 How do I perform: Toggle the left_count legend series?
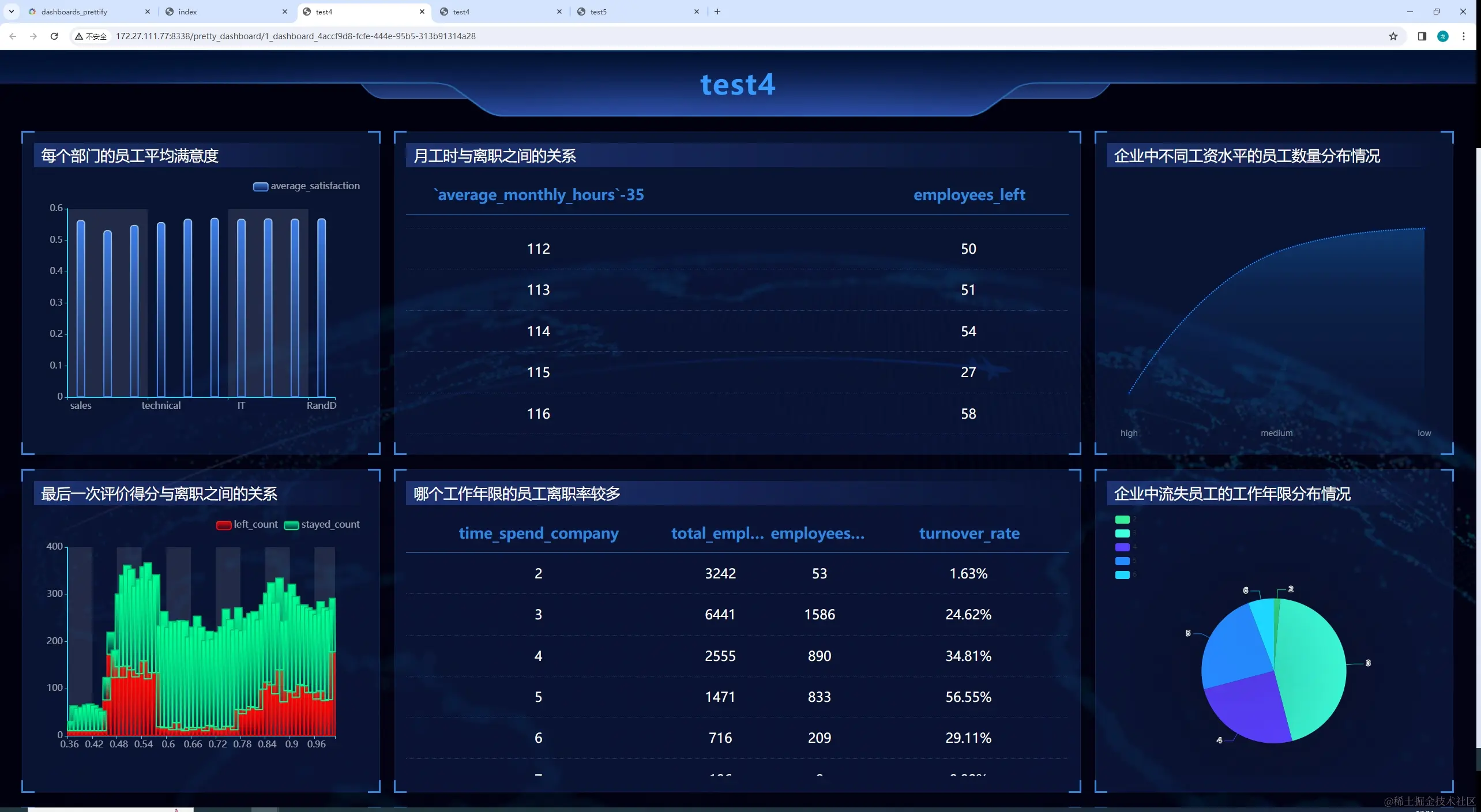224,525
